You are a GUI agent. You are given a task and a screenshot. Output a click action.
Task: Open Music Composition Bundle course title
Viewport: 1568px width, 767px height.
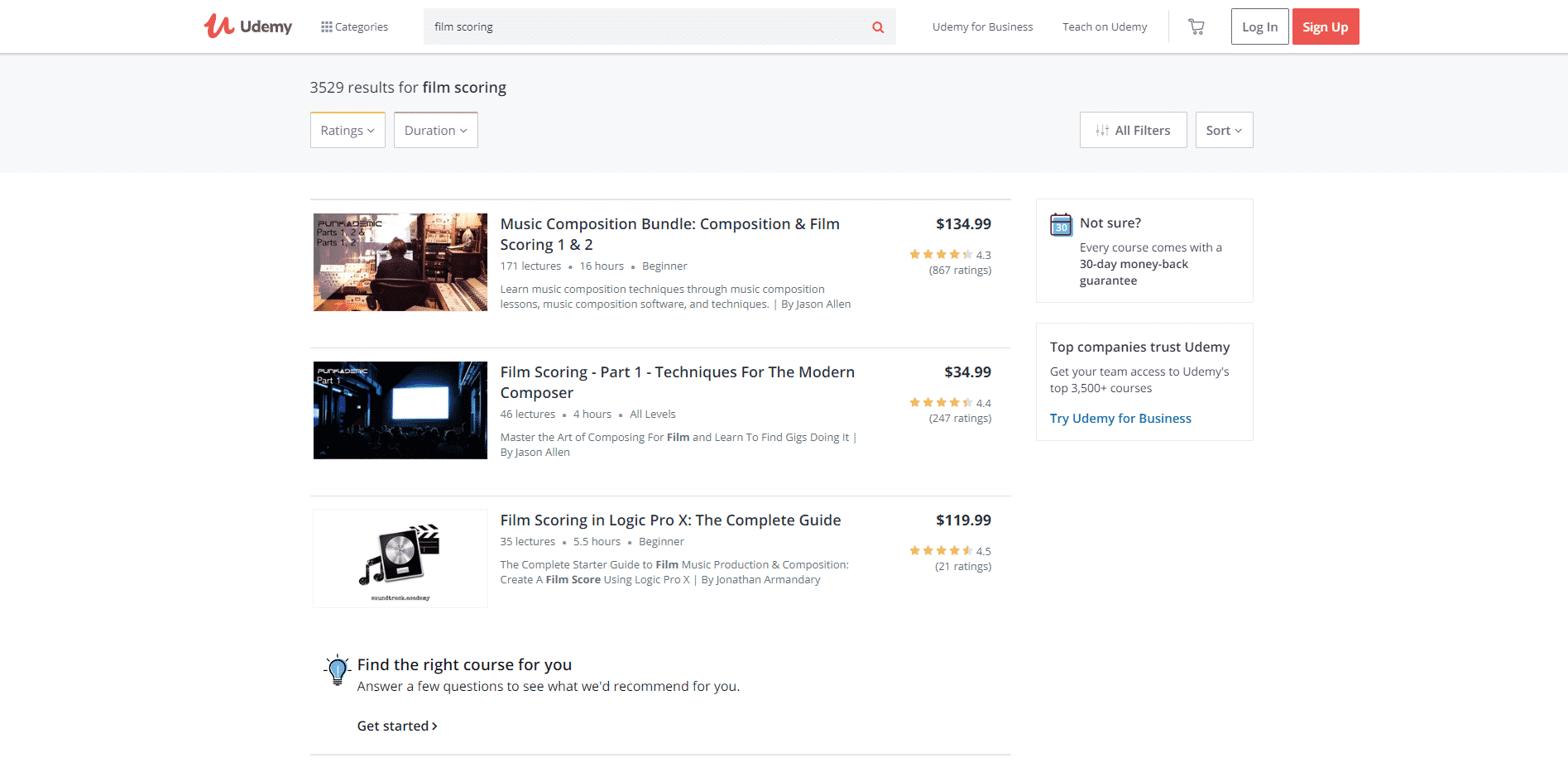(x=669, y=234)
